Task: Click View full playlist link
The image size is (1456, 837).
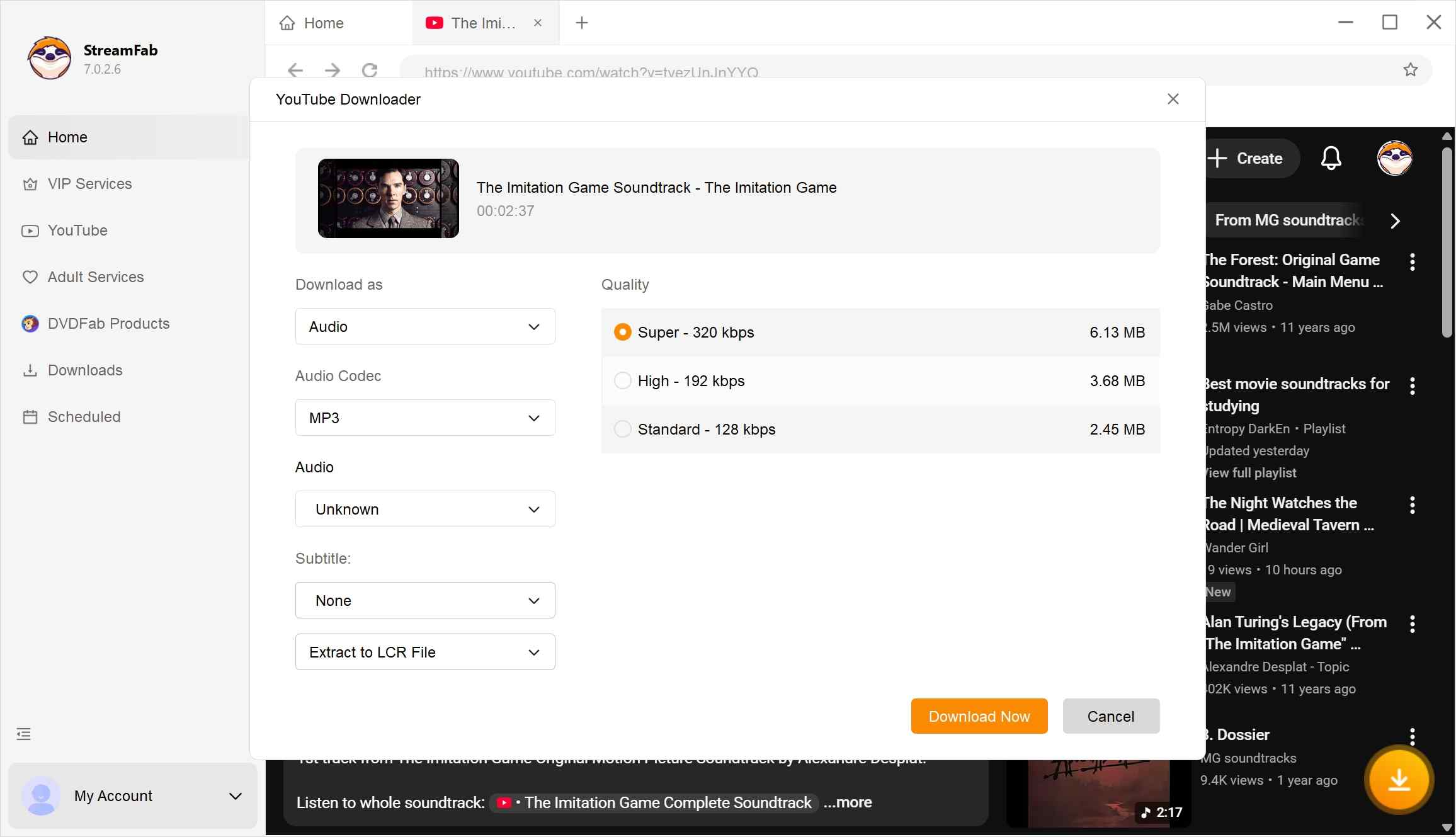Action: tap(1251, 473)
